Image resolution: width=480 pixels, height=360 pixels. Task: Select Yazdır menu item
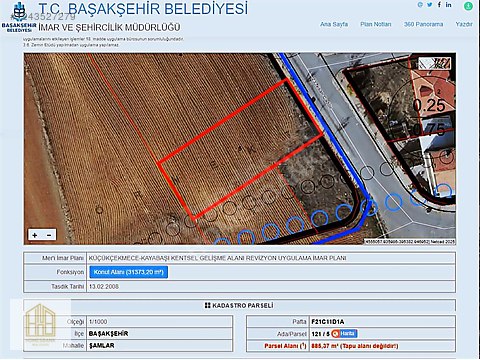pos(464,24)
